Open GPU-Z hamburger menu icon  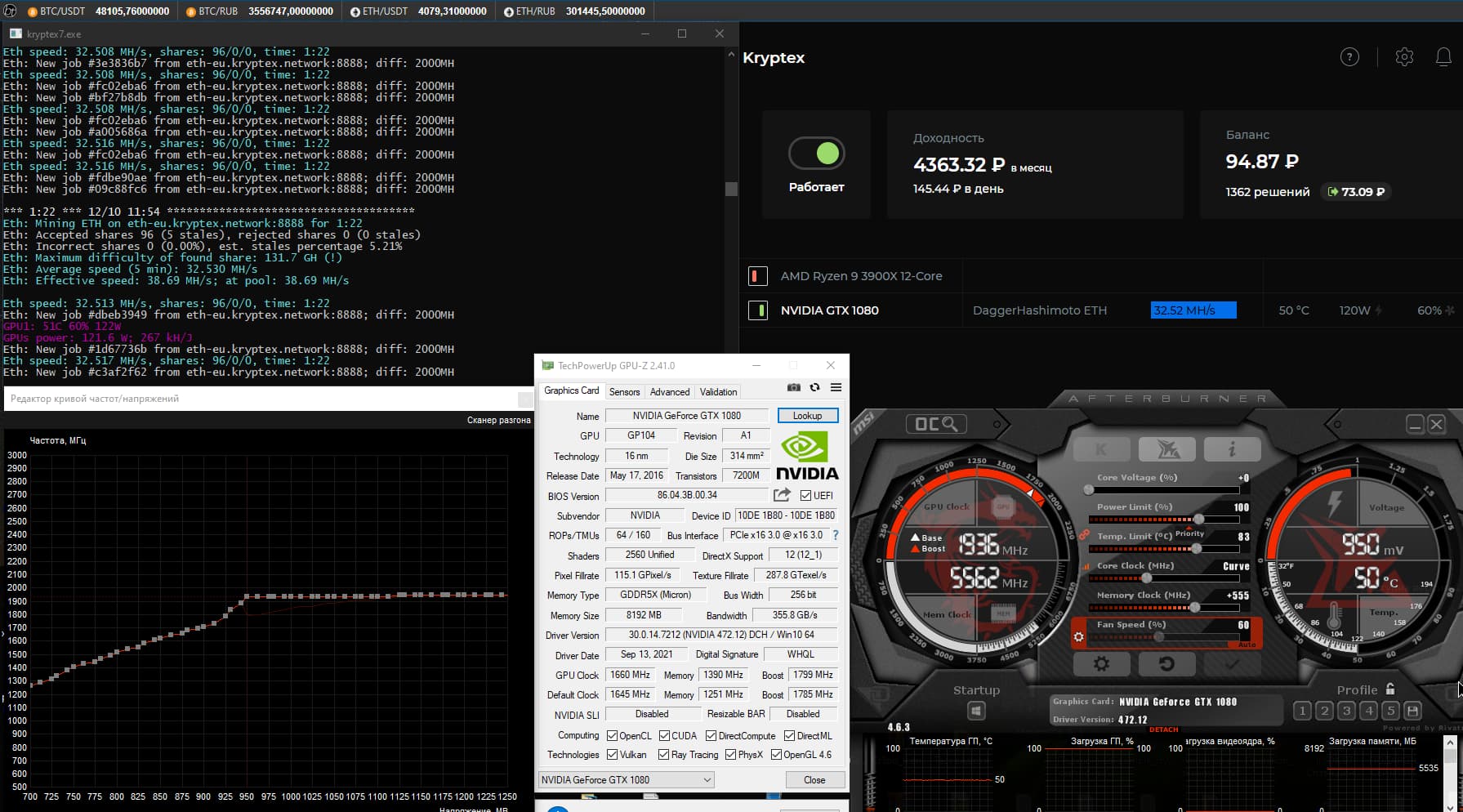pos(836,387)
